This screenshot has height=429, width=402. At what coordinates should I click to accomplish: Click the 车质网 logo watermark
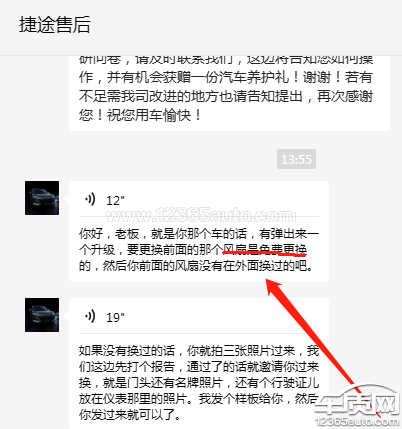click(x=357, y=403)
